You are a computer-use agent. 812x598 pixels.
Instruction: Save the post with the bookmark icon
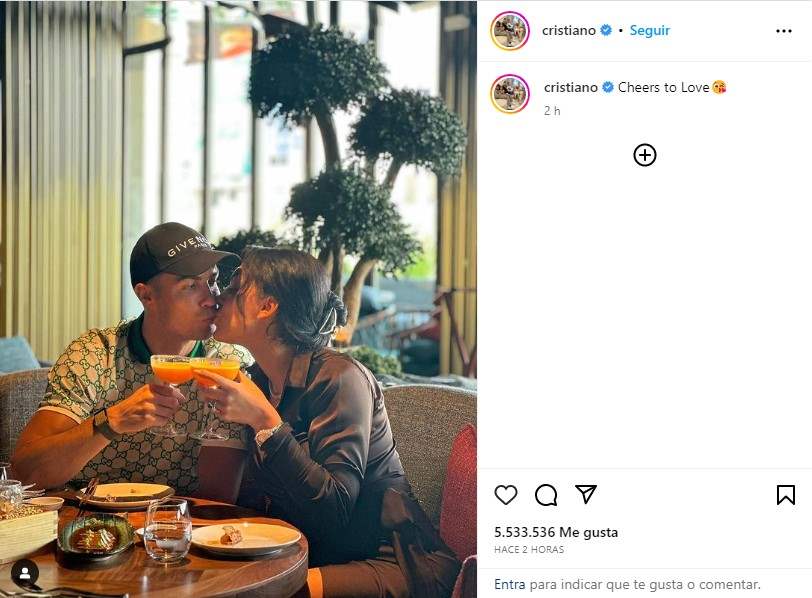(x=786, y=494)
